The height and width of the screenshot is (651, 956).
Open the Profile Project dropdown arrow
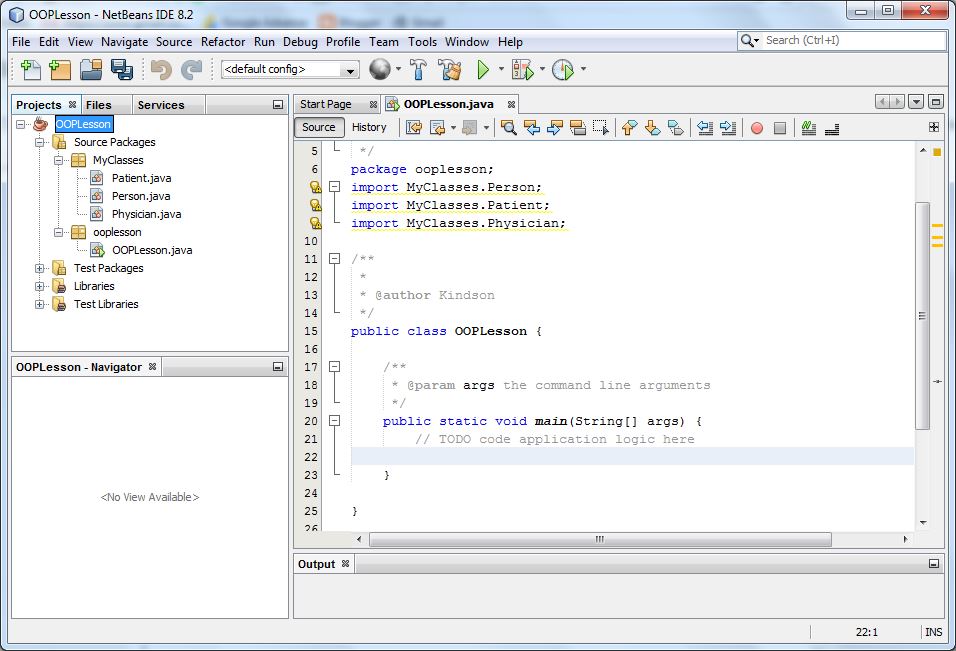click(x=583, y=69)
